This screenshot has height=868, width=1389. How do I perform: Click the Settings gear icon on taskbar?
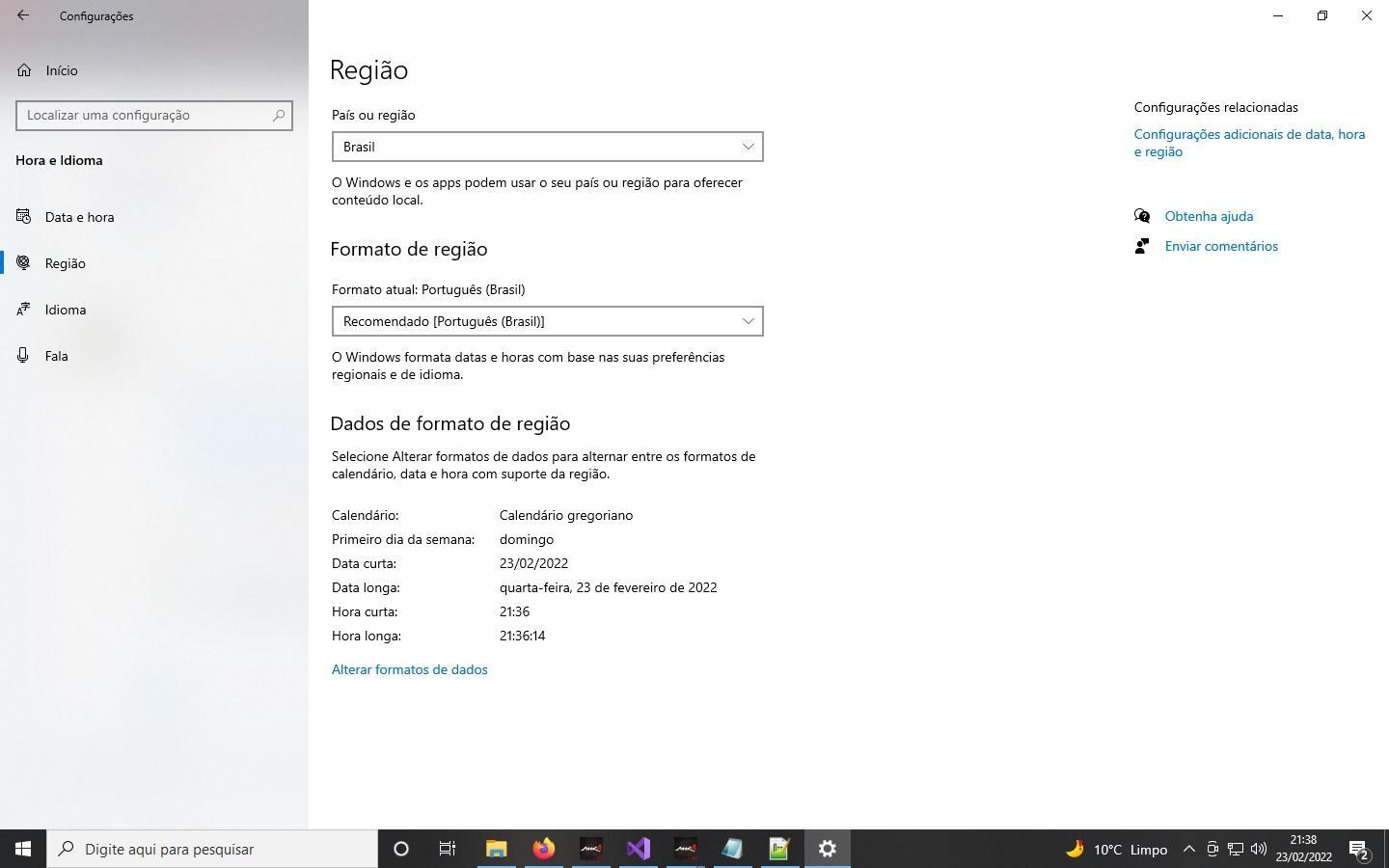click(827, 849)
